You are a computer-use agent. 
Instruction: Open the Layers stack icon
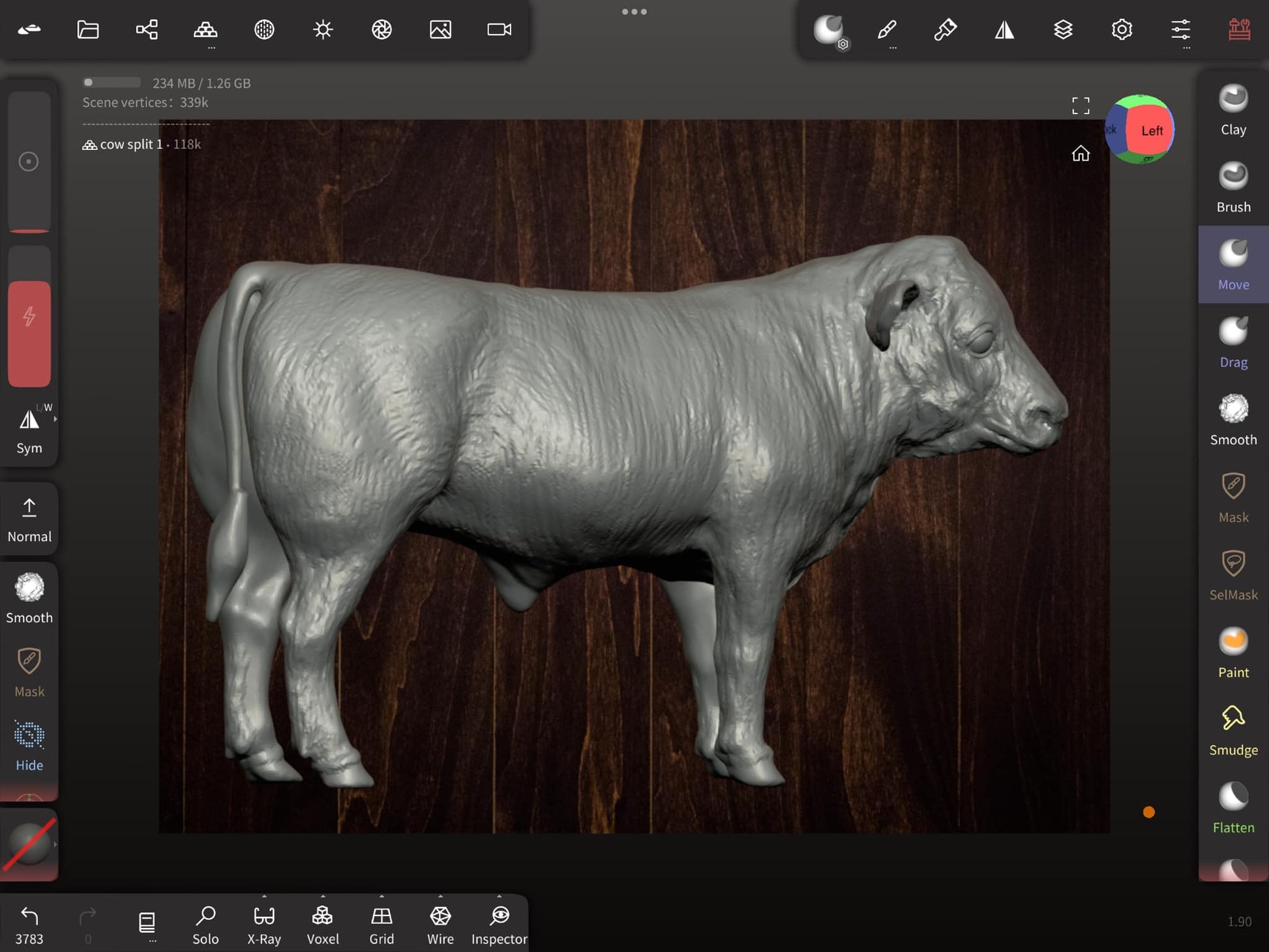click(1063, 29)
